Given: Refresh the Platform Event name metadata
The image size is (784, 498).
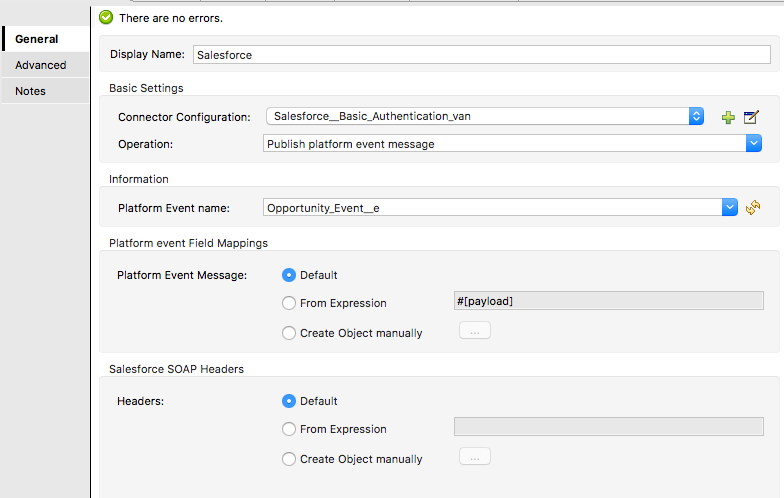Looking at the screenshot, I should [753, 207].
